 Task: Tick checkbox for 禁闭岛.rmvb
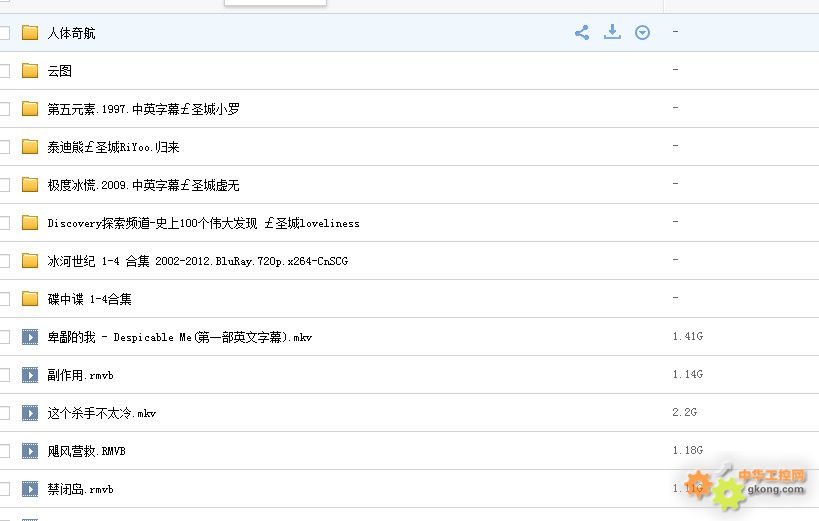5,489
